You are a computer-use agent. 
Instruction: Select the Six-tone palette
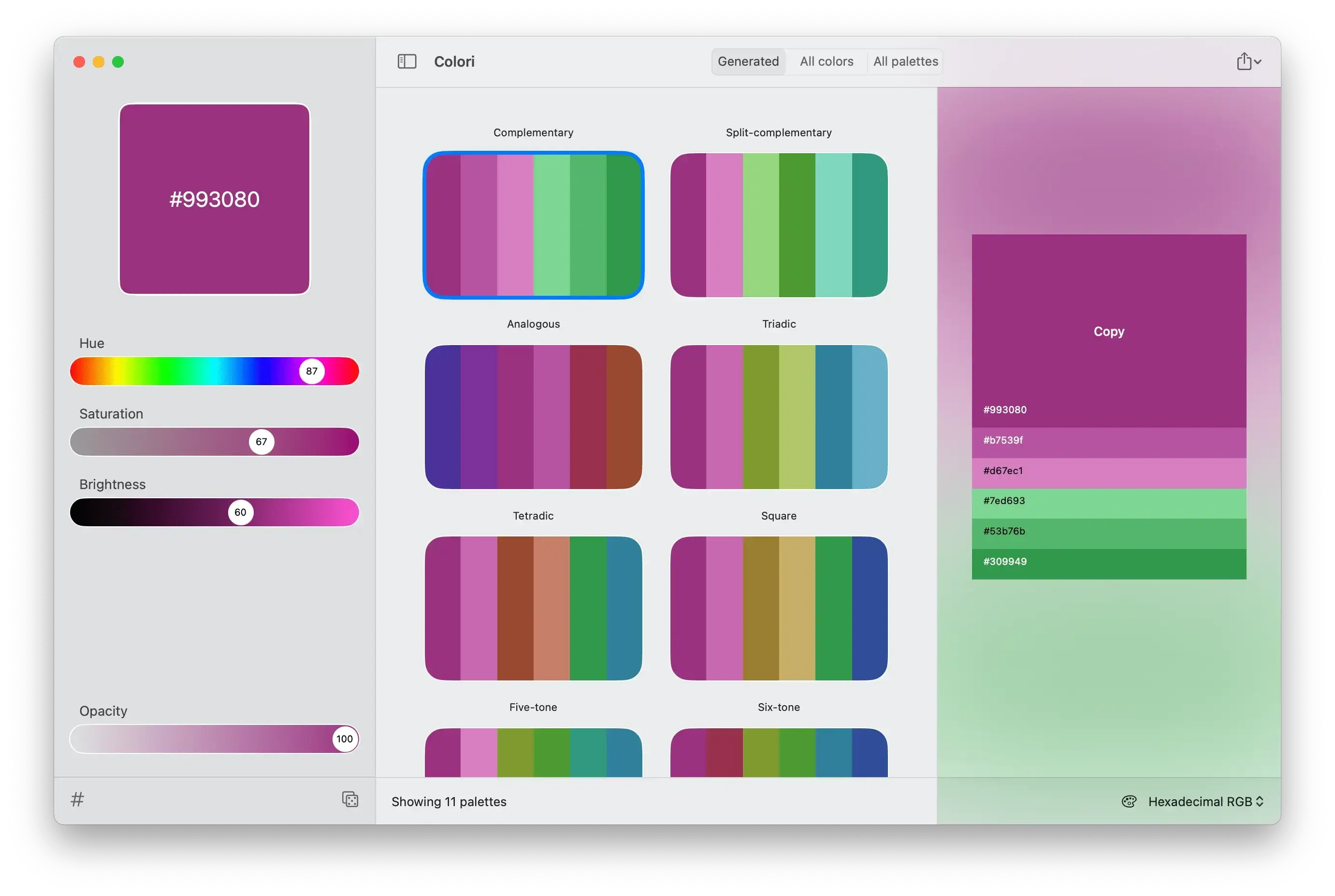(x=778, y=752)
